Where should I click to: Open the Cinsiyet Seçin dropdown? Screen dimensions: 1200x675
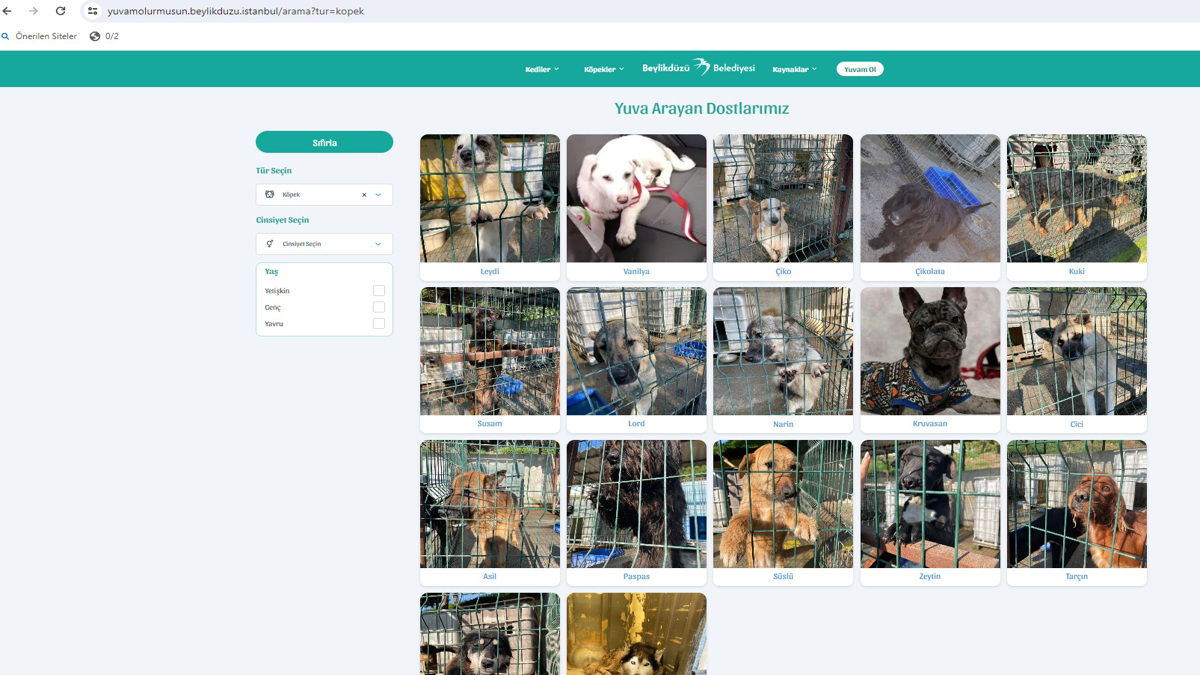[x=324, y=244]
